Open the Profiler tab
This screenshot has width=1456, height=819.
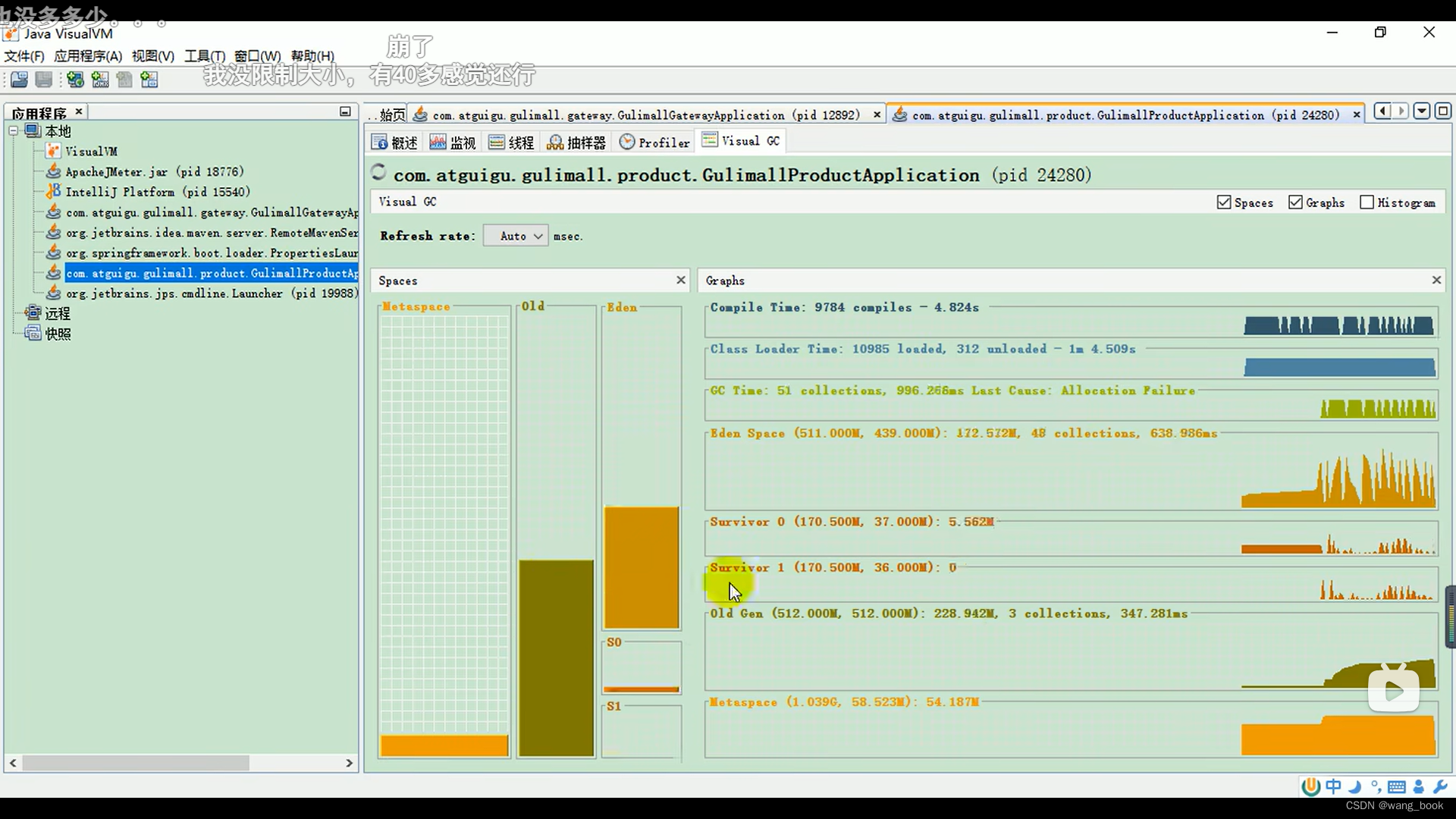pos(654,143)
